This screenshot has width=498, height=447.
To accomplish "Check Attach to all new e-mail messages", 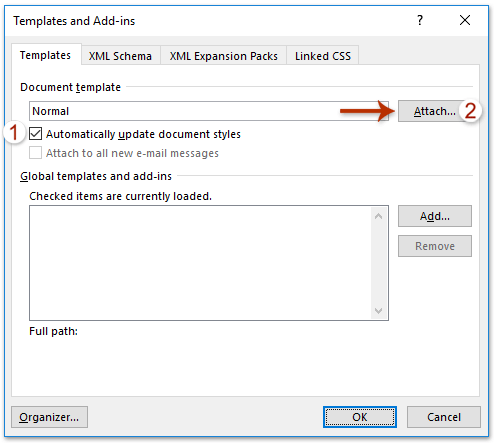I will click(x=35, y=153).
